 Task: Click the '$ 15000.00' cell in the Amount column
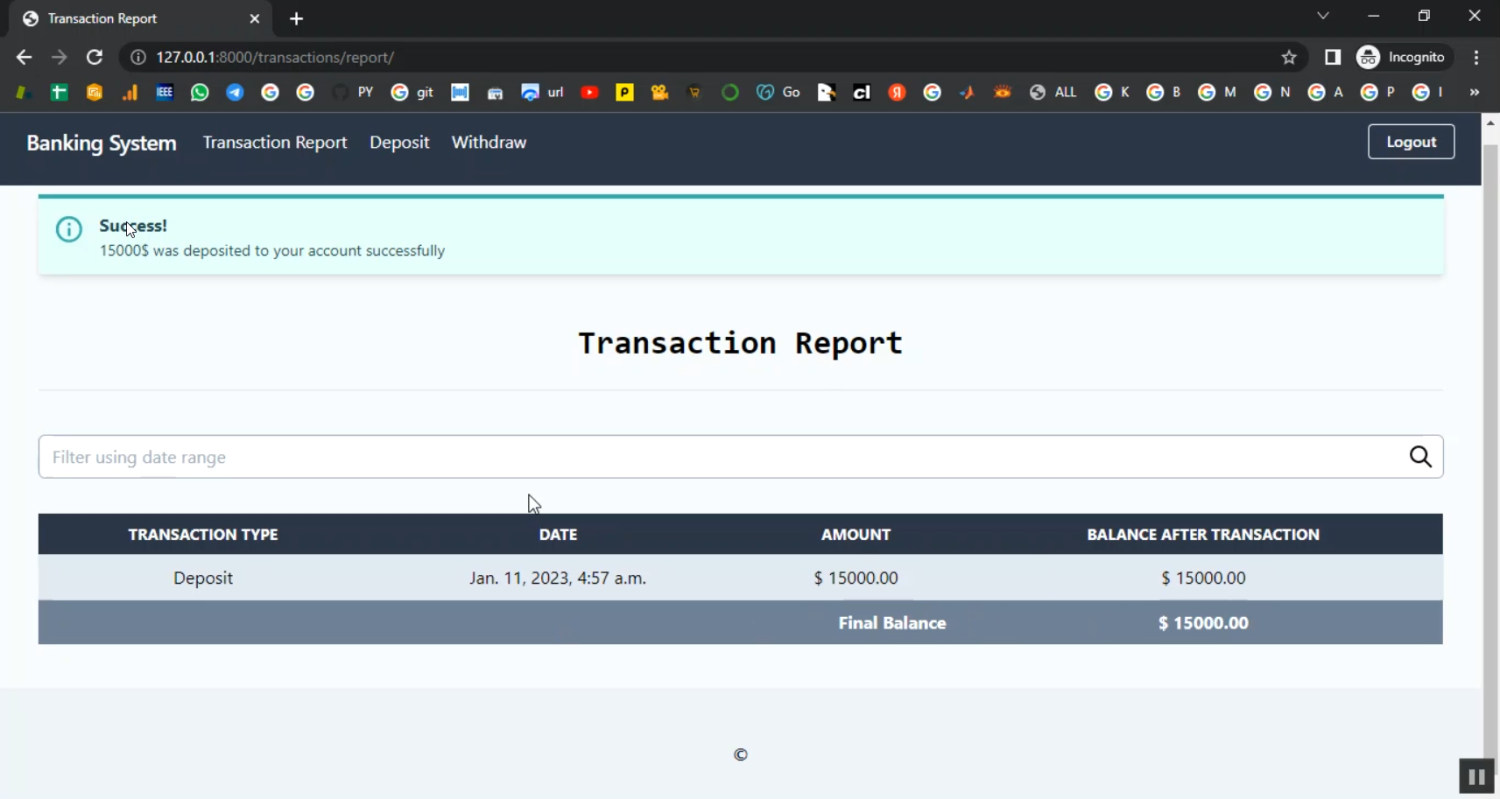coord(856,578)
